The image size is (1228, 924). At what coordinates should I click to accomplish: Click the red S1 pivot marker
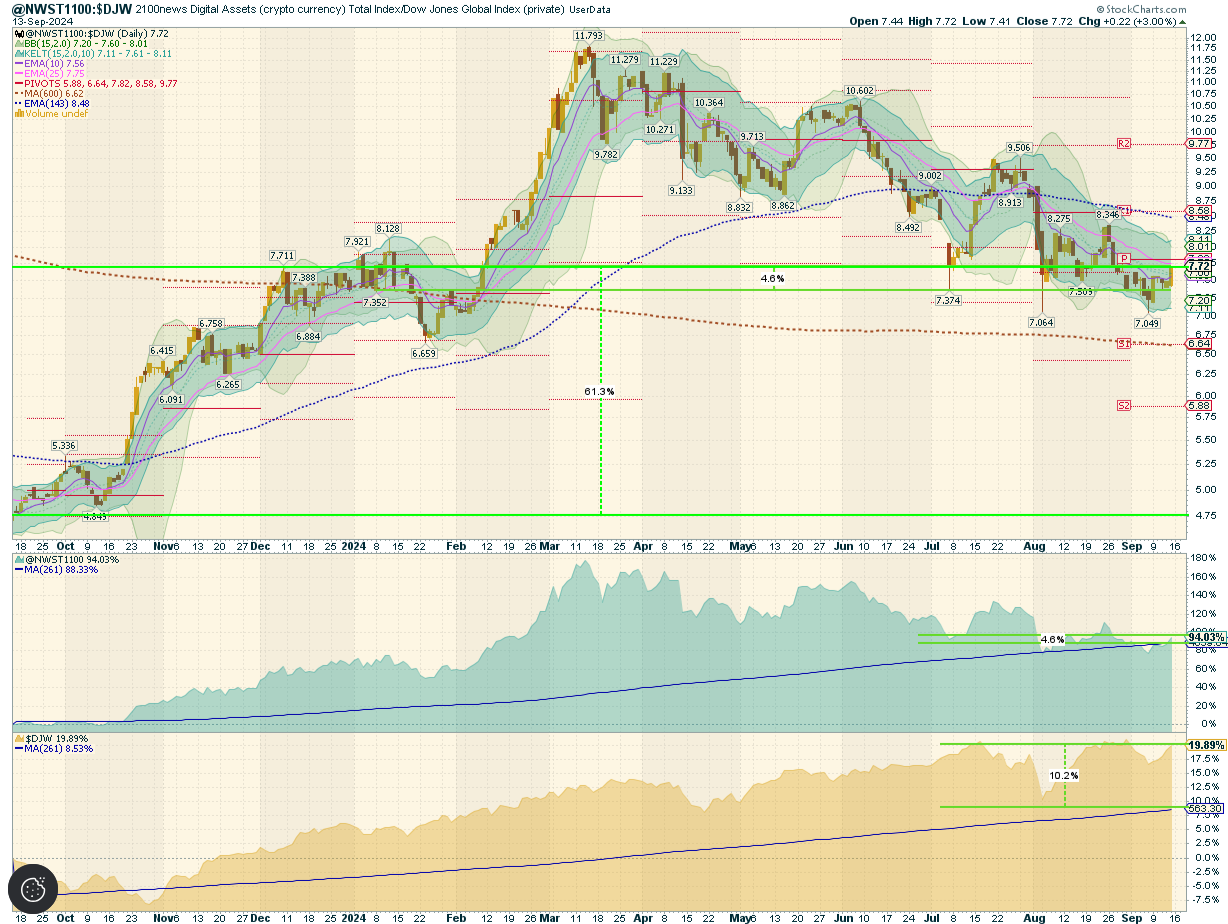pos(1123,343)
